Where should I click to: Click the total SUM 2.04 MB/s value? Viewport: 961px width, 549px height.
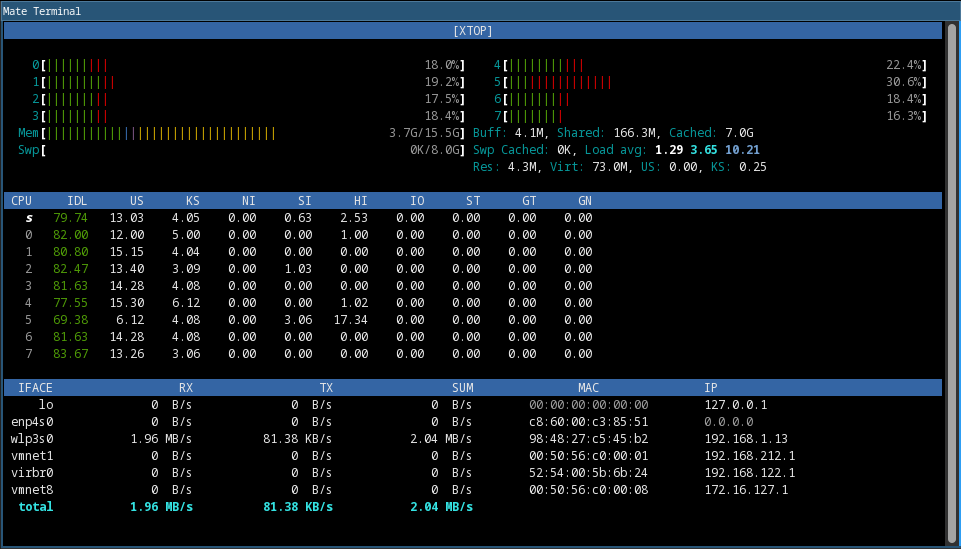click(x=442, y=507)
